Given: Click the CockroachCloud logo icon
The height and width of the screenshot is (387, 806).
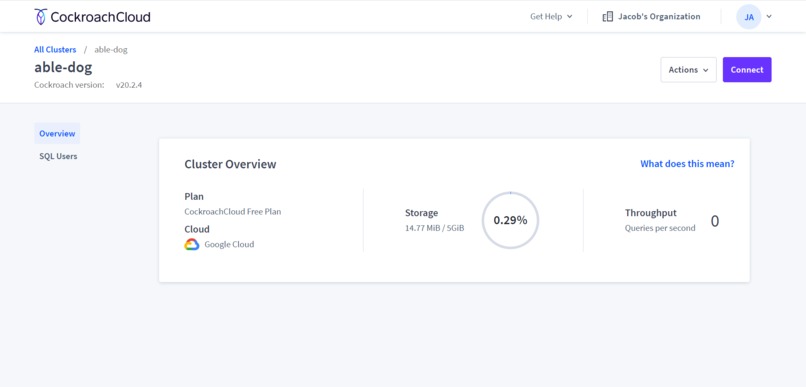Looking at the screenshot, I should pyautogui.click(x=40, y=16).
